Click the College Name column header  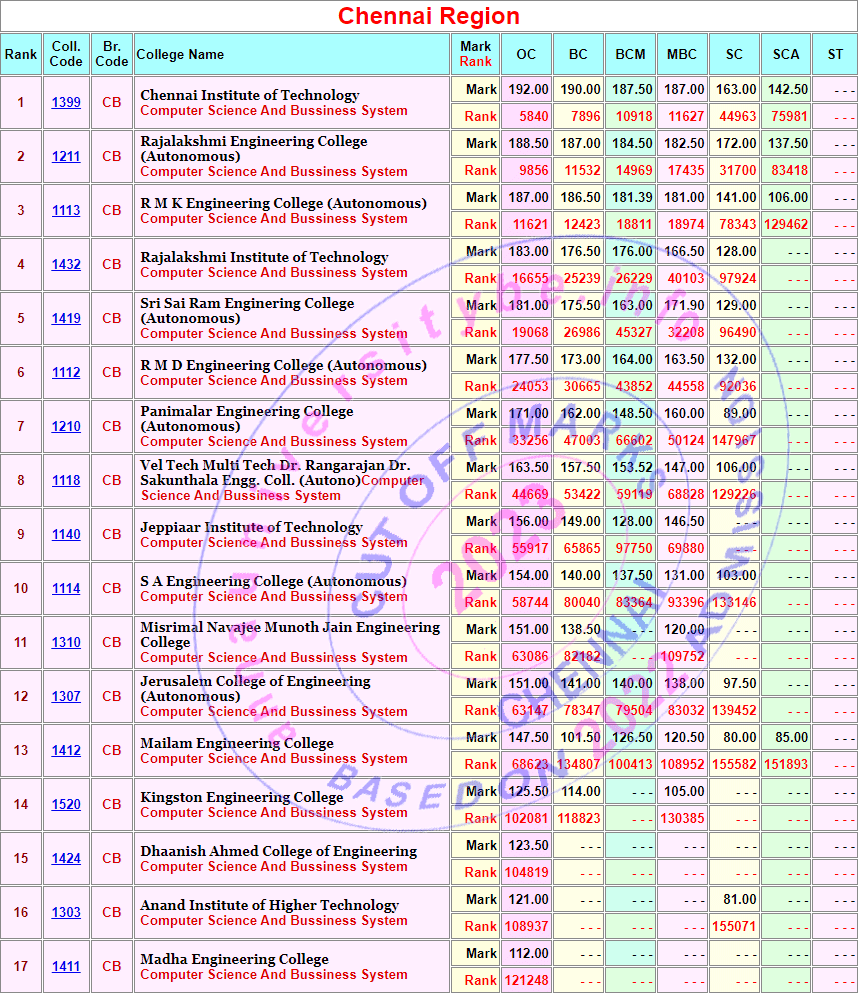point(180,55)
